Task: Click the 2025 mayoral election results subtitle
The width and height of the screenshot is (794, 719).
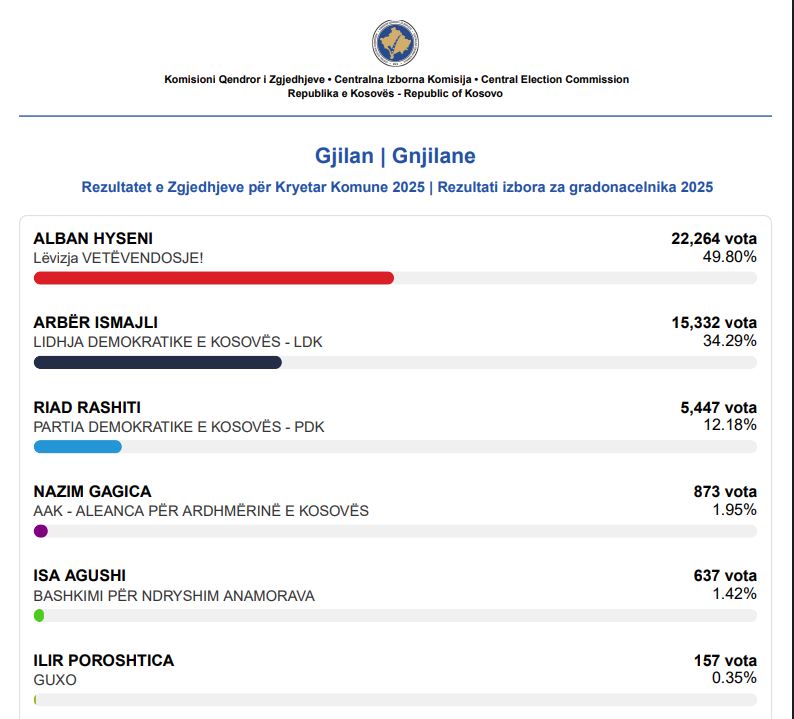Action: coord(397,187)
